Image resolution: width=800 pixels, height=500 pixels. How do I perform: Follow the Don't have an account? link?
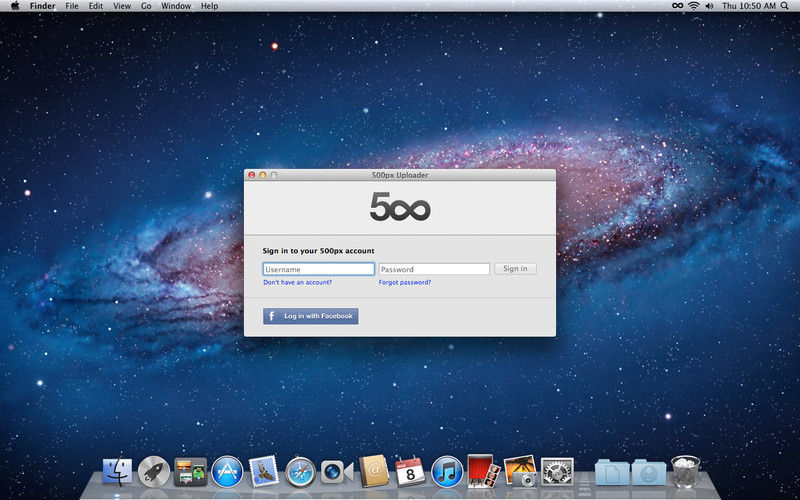(x=297, y=282)
